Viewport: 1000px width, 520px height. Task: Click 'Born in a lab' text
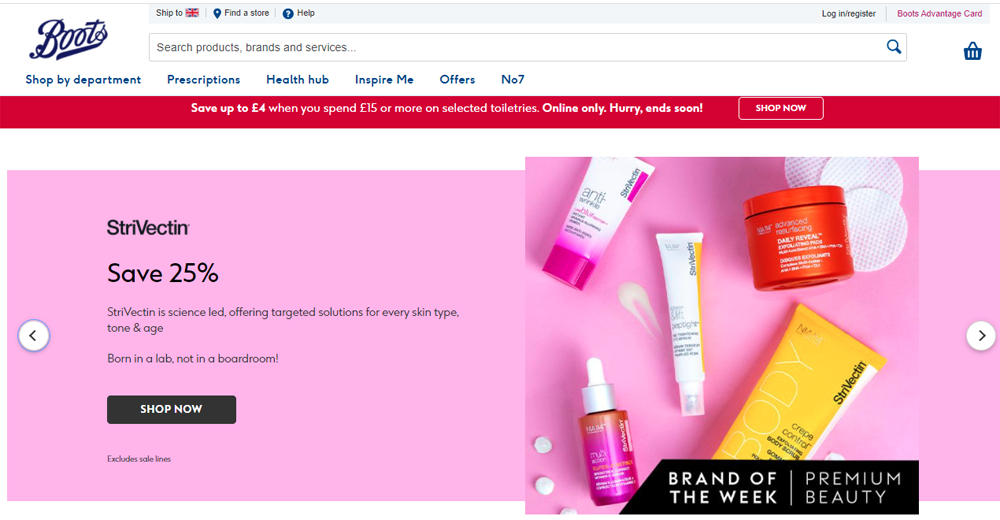tap(193, 359)
